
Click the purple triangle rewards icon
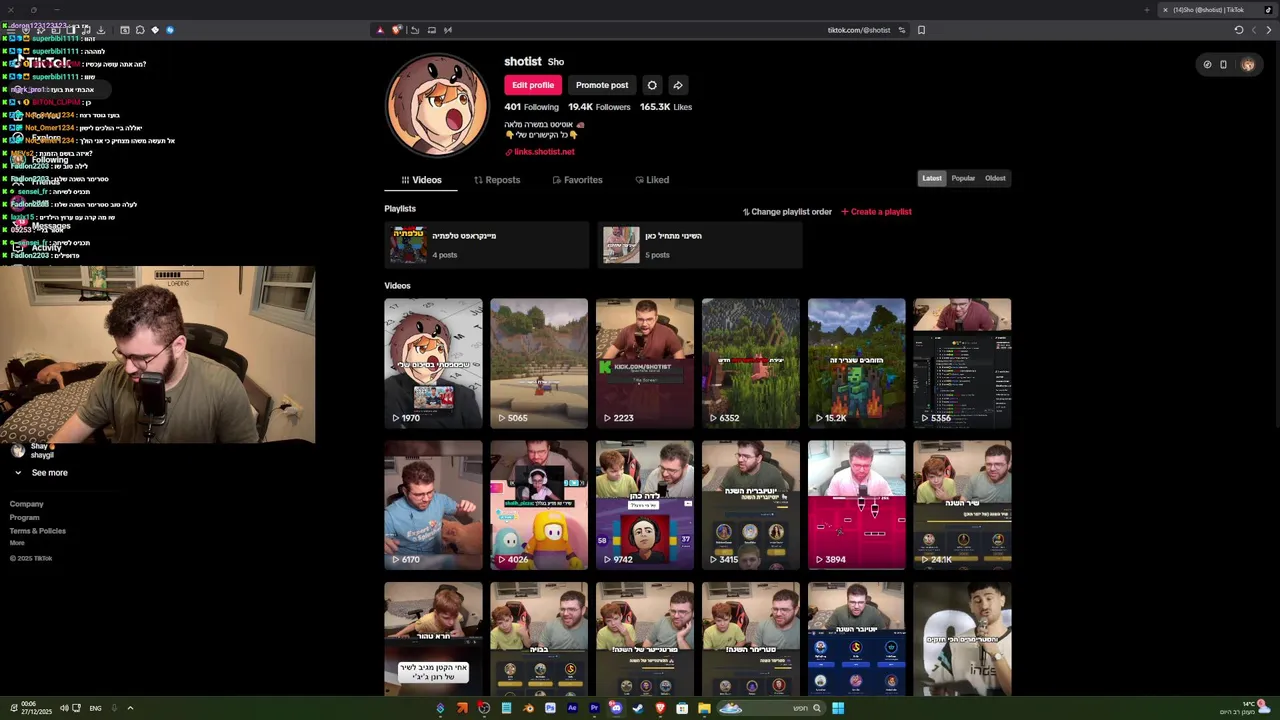tap(380, 30)
